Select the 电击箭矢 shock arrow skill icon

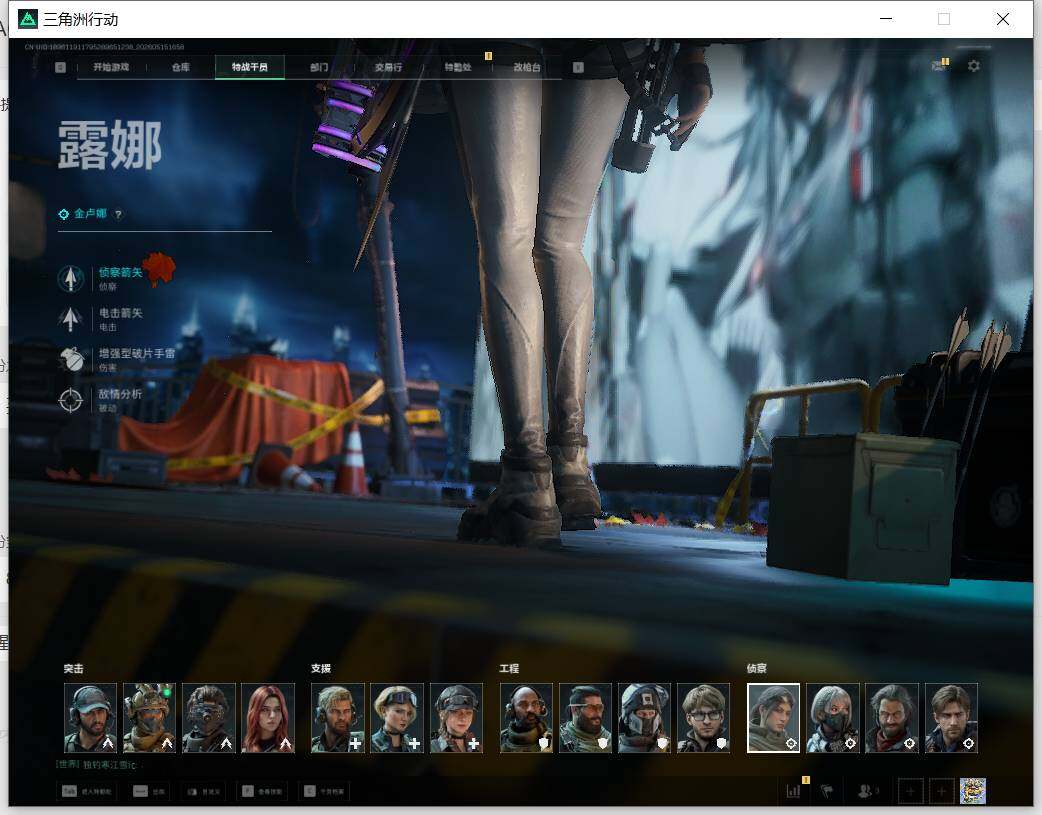[x=70, y=319]
